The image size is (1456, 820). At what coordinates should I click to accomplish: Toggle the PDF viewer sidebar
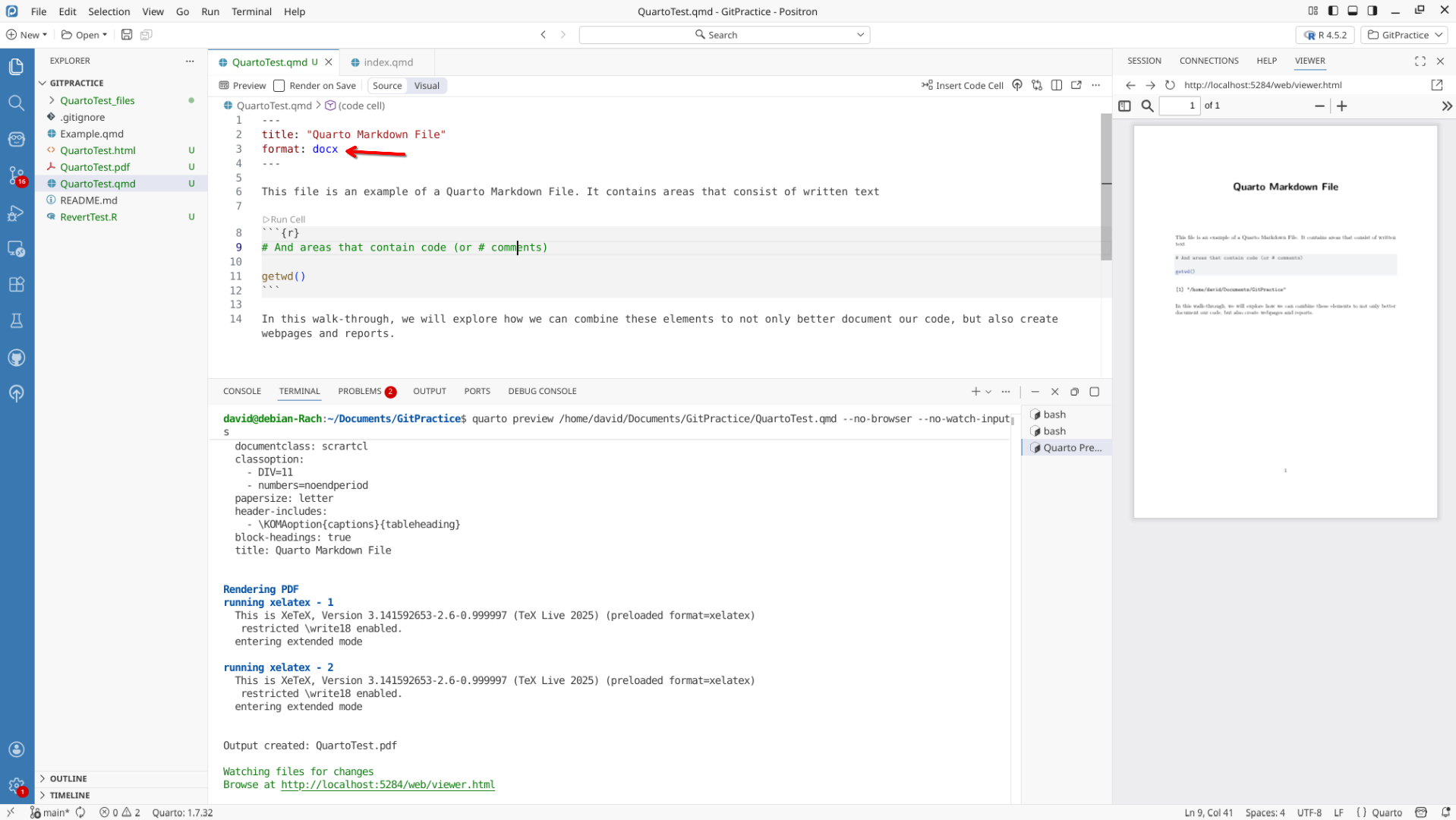1124,106
